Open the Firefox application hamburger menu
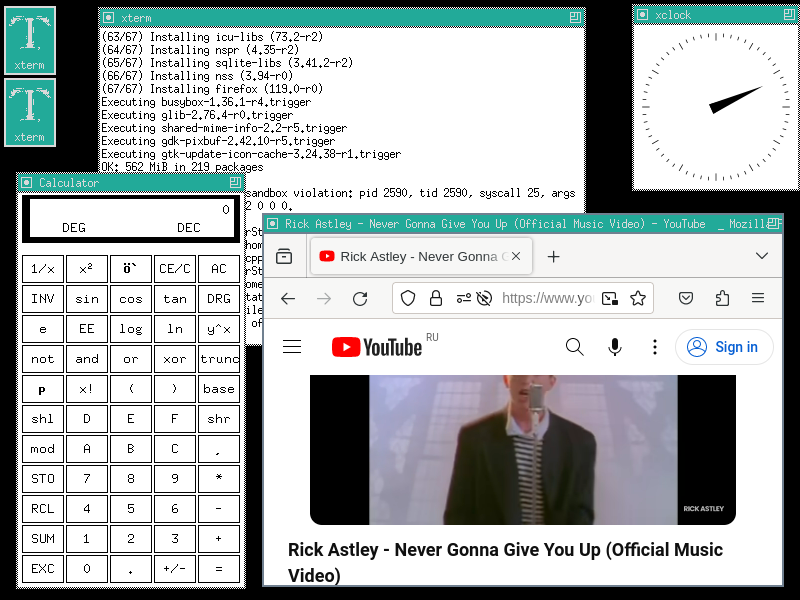800x600 pixels. 758,298
